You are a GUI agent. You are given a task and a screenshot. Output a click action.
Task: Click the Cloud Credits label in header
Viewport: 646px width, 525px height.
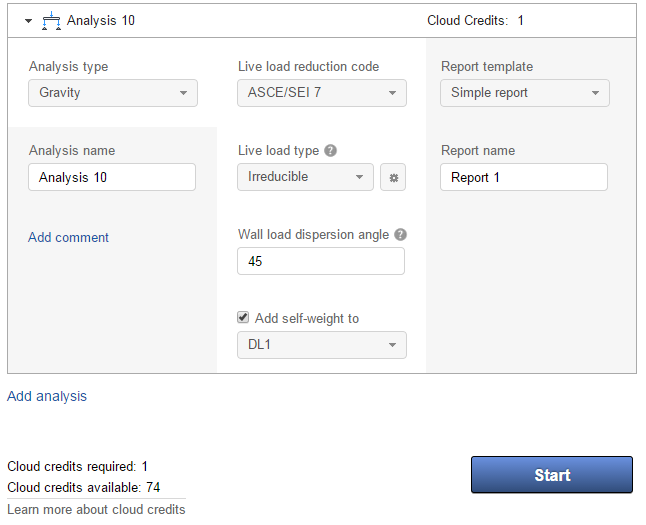point(467,20)
